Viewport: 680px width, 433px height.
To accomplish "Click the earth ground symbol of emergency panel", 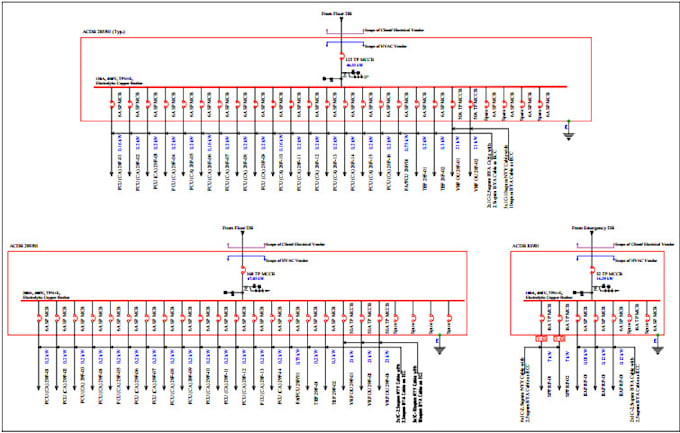I will [x=657, y=350].
